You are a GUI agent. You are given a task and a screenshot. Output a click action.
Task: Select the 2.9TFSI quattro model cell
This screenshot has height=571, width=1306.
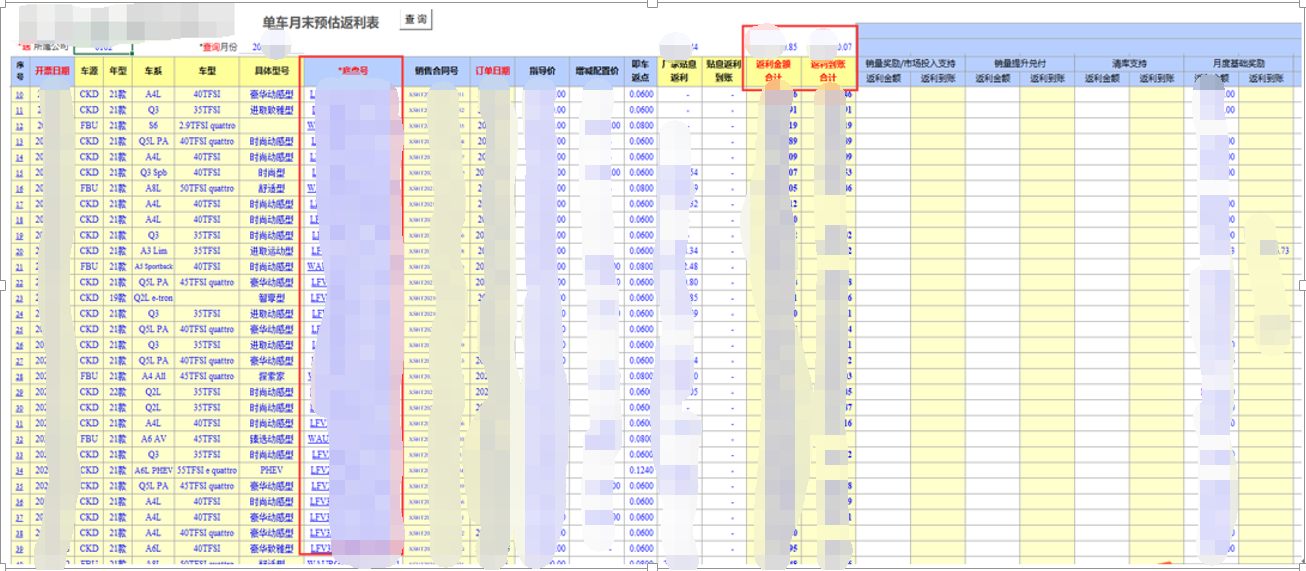pos(207,126)
